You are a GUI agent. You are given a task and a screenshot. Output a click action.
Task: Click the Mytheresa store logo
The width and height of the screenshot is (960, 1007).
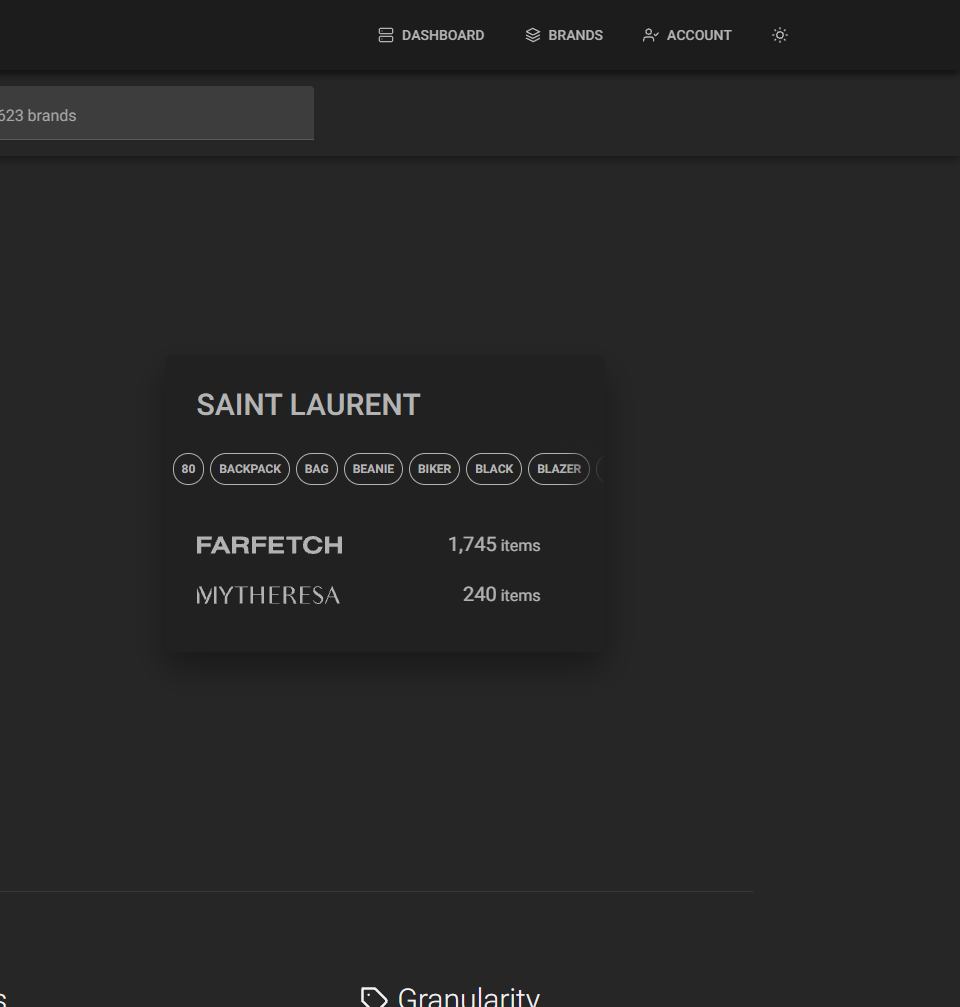(x=268, y=595)
